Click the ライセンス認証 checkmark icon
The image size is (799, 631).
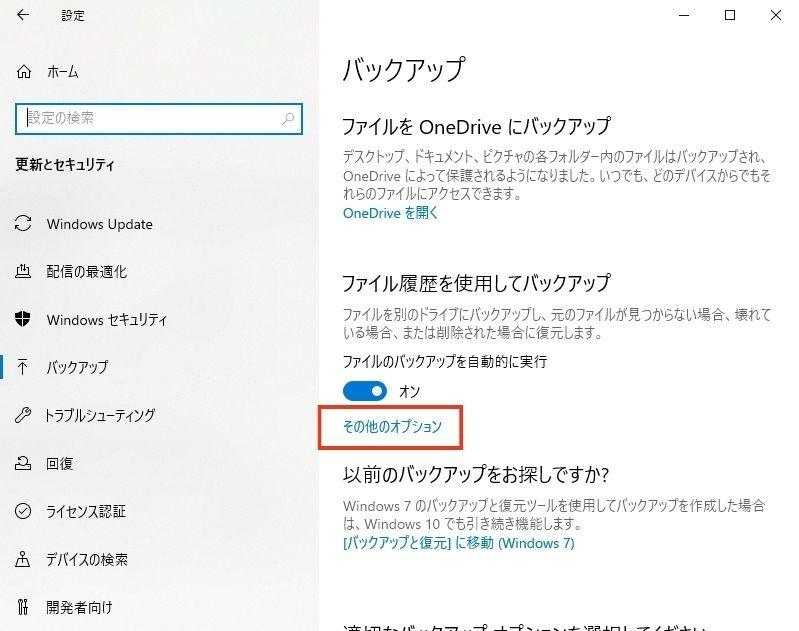(23, 511)
